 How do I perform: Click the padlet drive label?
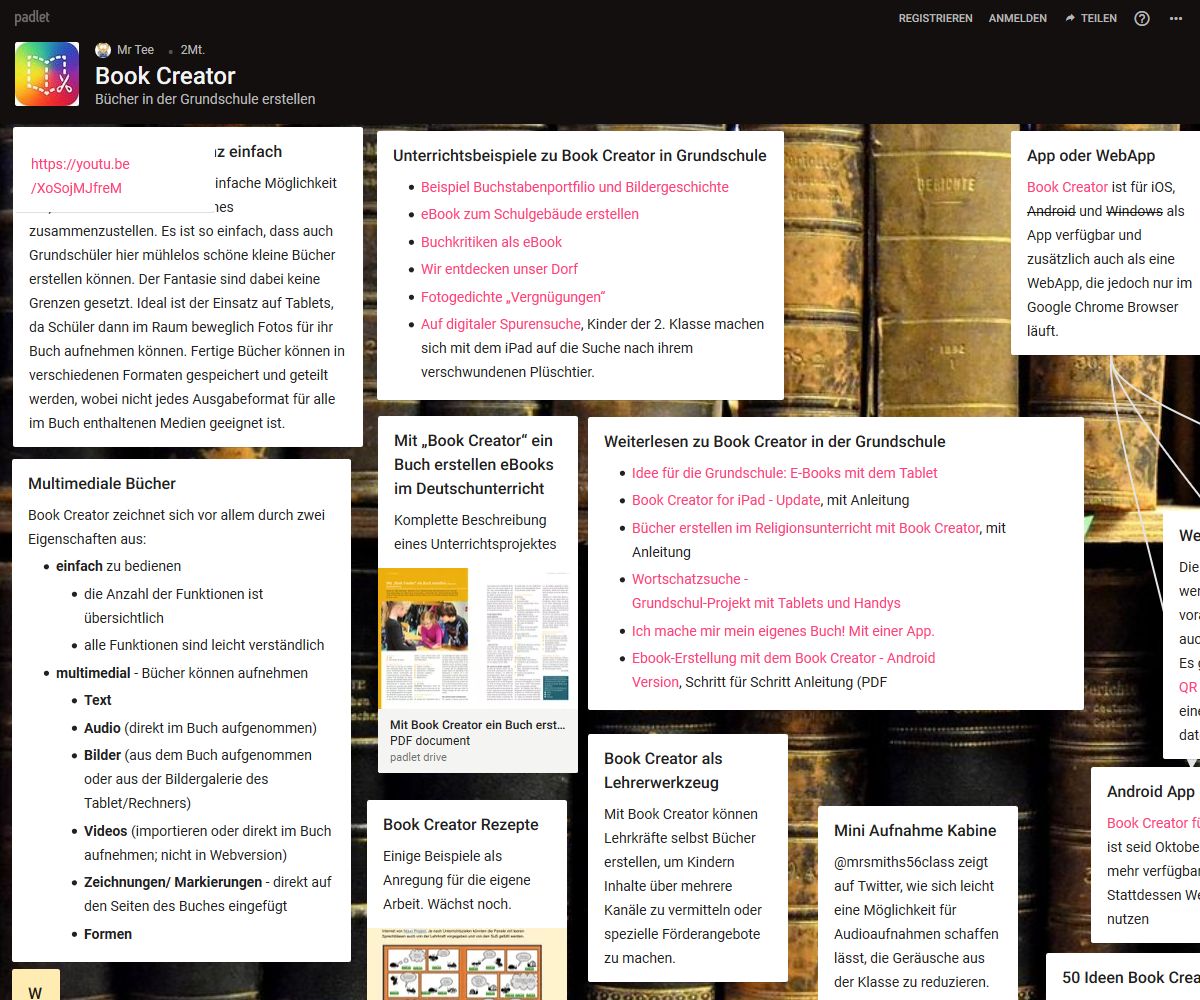[x=418, y=757]
